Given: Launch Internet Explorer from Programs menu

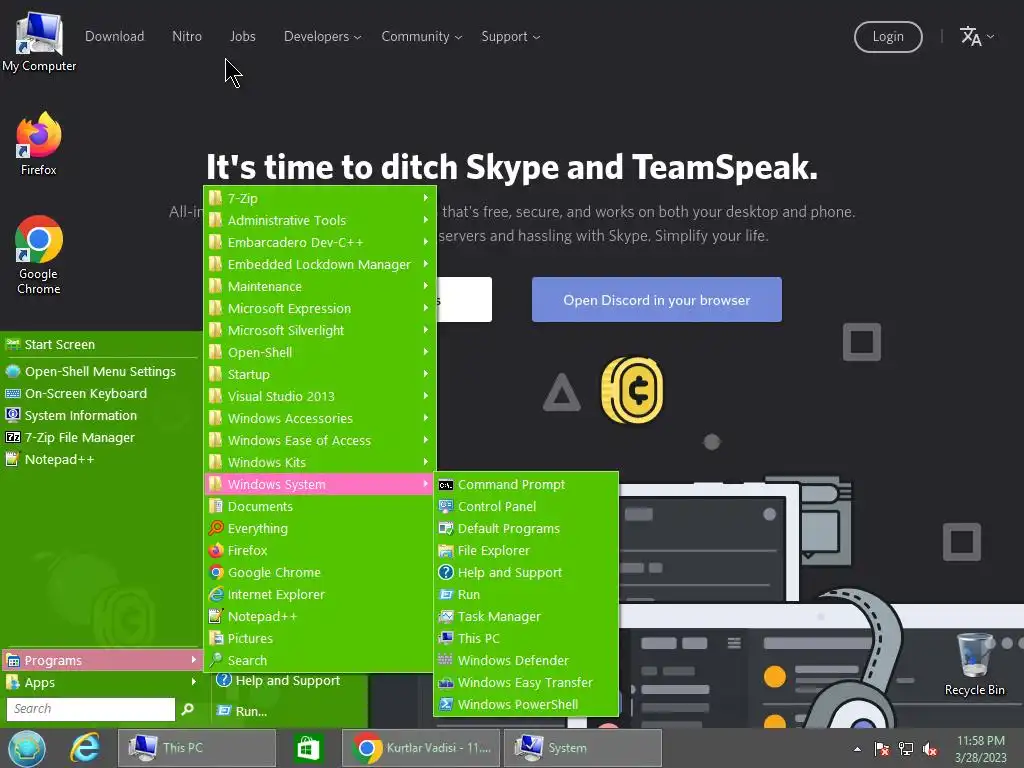Looking at the screenshot, I should click(319, 595).
